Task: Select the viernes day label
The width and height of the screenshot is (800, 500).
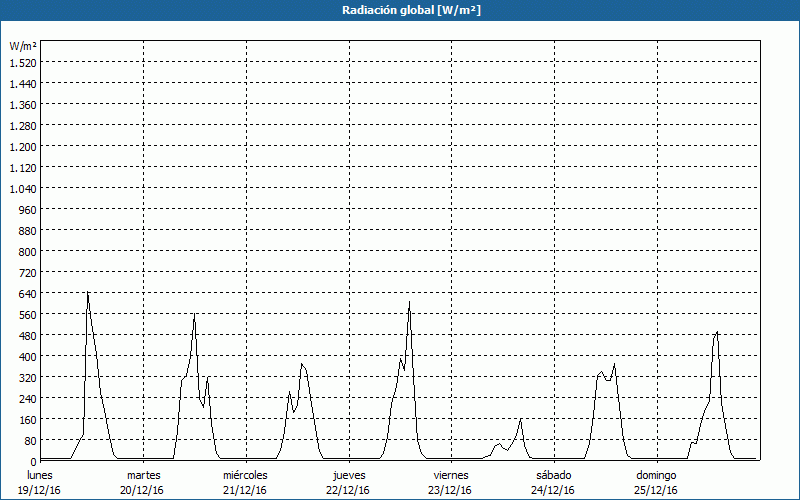Action: coord(451,474)
